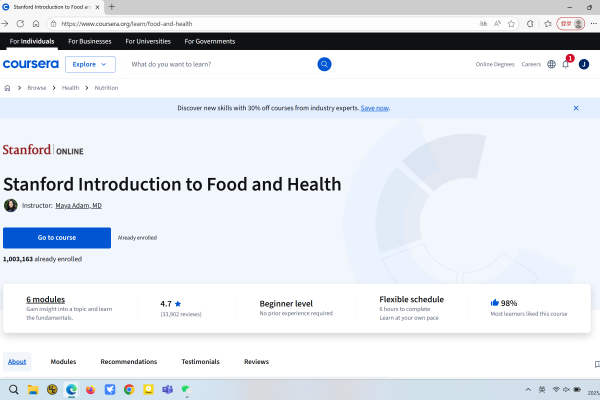The image size is (600, 400).
Task: Click the 4.7 star rating
Action: tap(171, 304)
